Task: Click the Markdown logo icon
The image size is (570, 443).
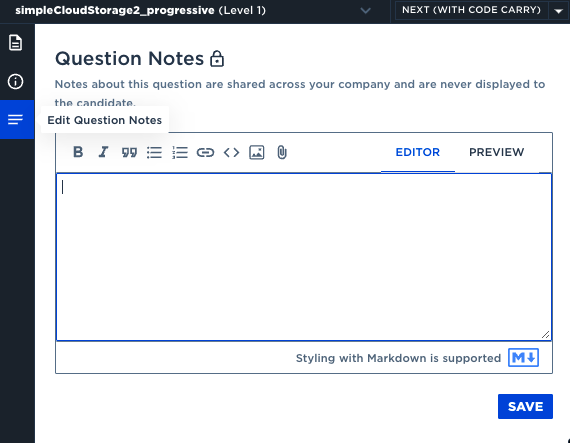Action: [x=523, y=358]
